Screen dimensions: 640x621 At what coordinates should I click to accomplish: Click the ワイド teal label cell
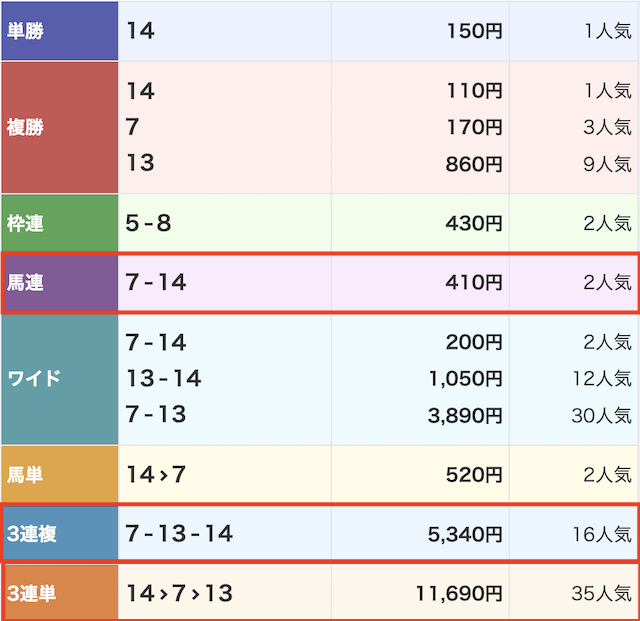click(x=60, y=378)
